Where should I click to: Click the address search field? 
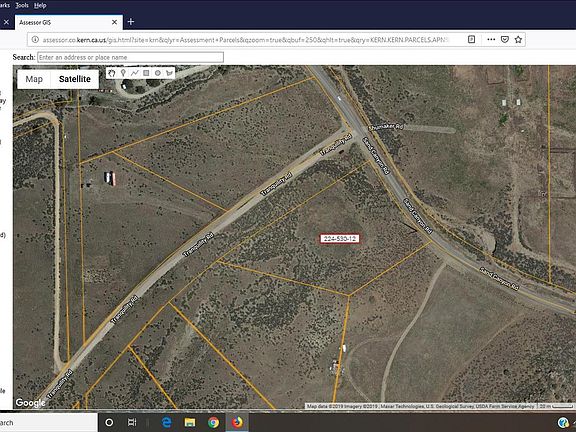click(x=130, y=57)
